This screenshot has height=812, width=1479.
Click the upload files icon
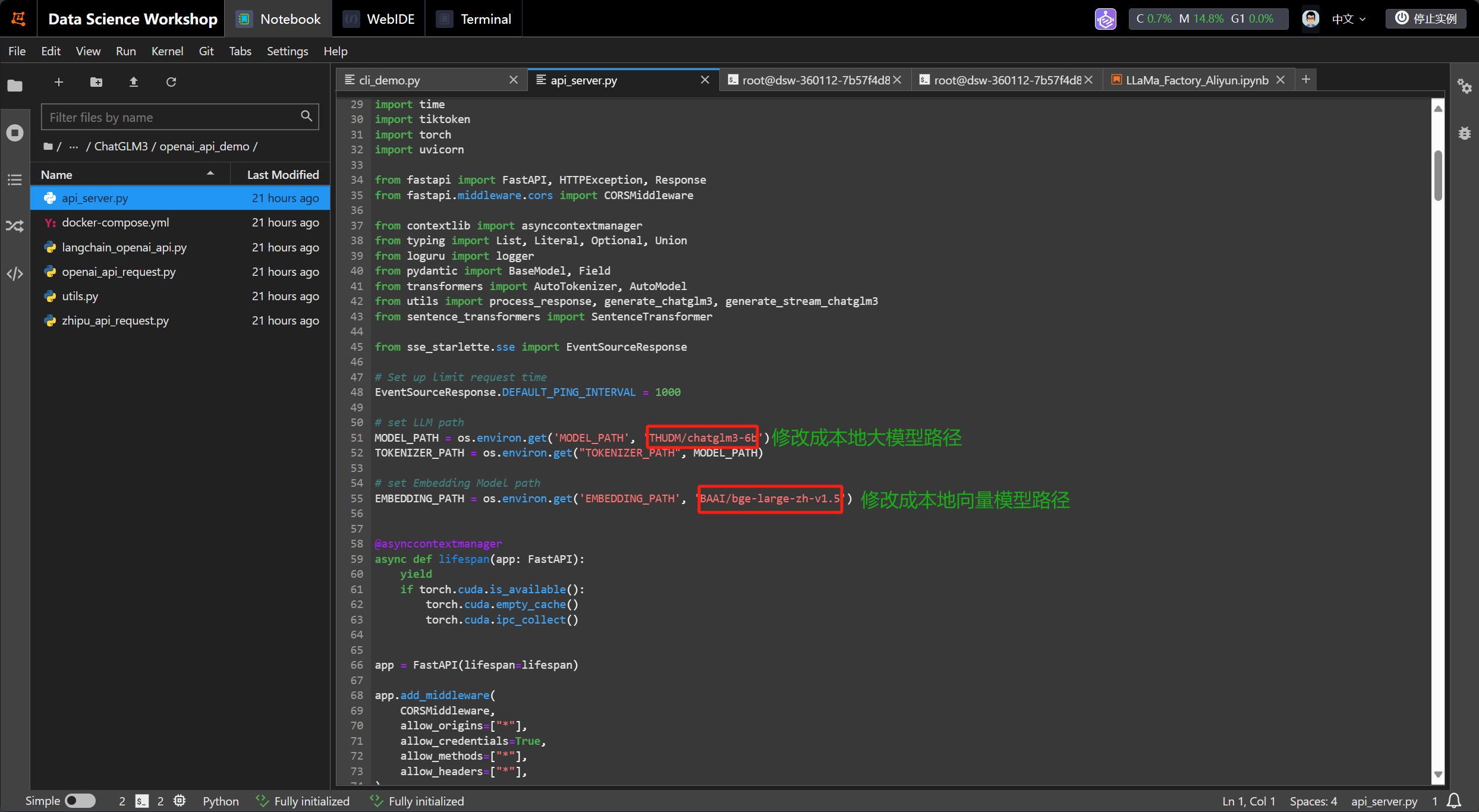134,82
